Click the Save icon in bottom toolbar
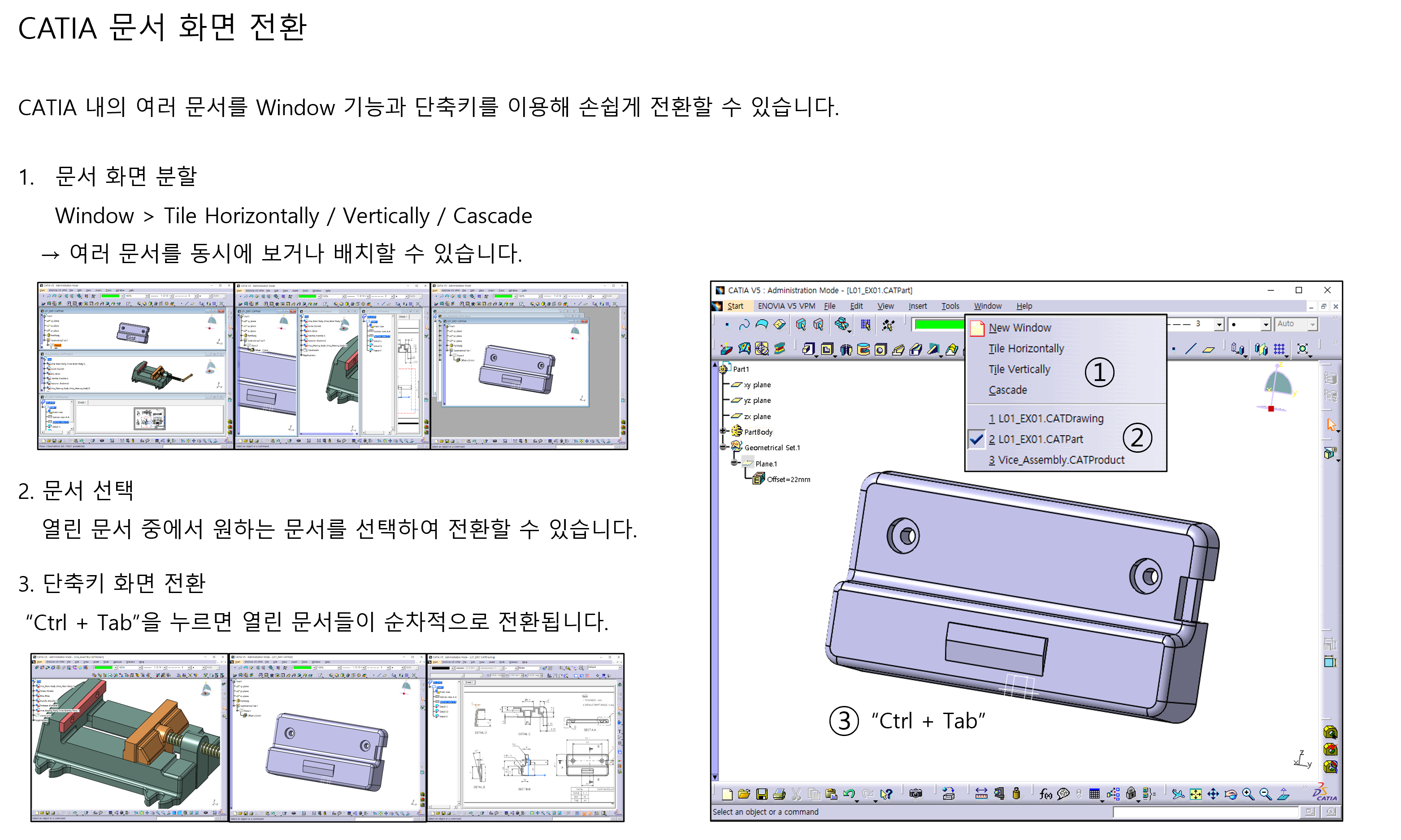Screen dimensions: 1401x840 tap(761, 794)
